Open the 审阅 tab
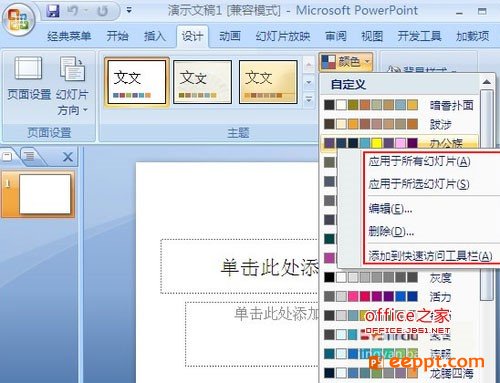Image resolution: width=500 pixels, height=383 pixels. click(x=336, y=36)
